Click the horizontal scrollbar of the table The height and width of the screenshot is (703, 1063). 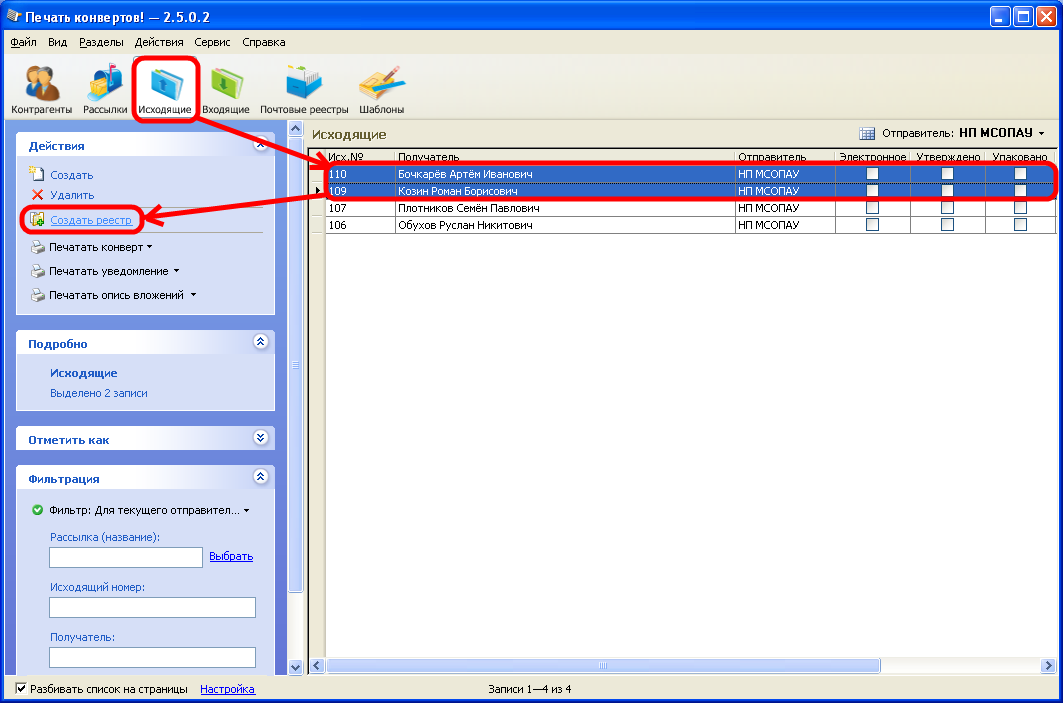[603, 666]
